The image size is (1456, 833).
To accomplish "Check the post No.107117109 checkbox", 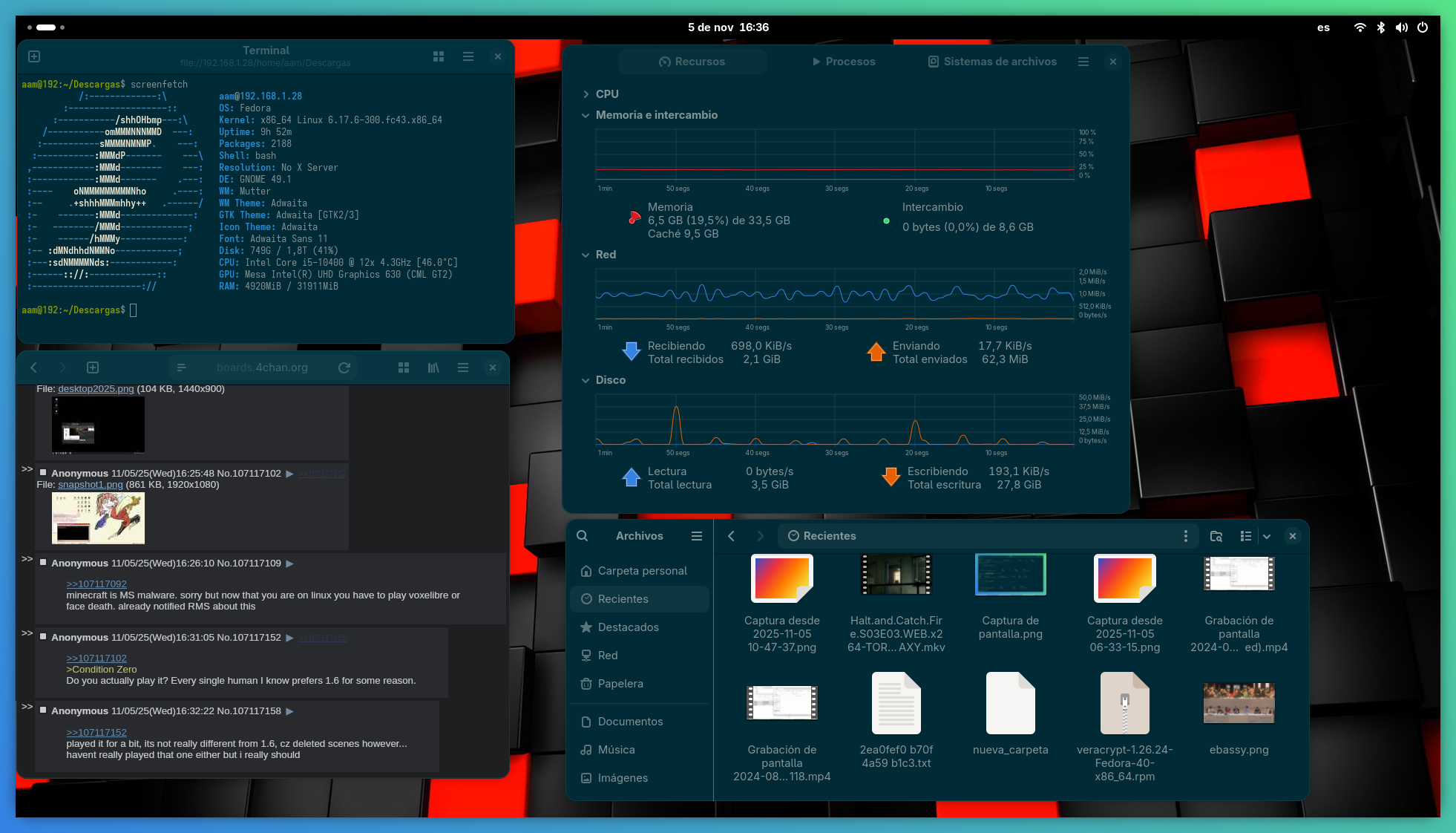I will pos(43,563).
